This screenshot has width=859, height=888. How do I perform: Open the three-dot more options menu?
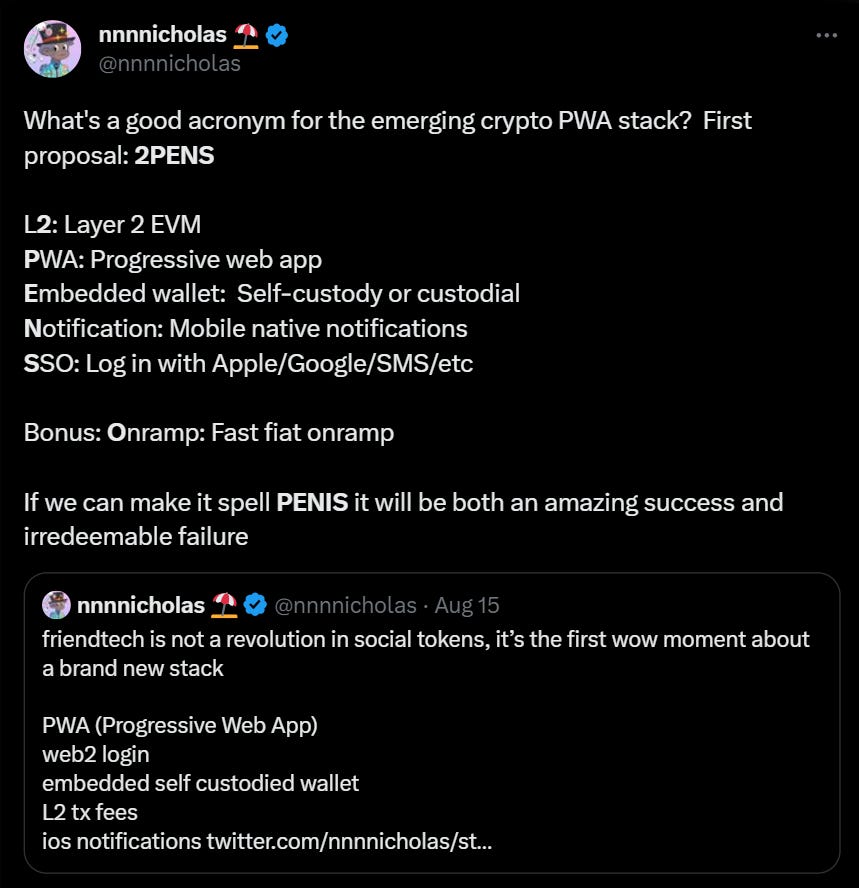[826, 35]
